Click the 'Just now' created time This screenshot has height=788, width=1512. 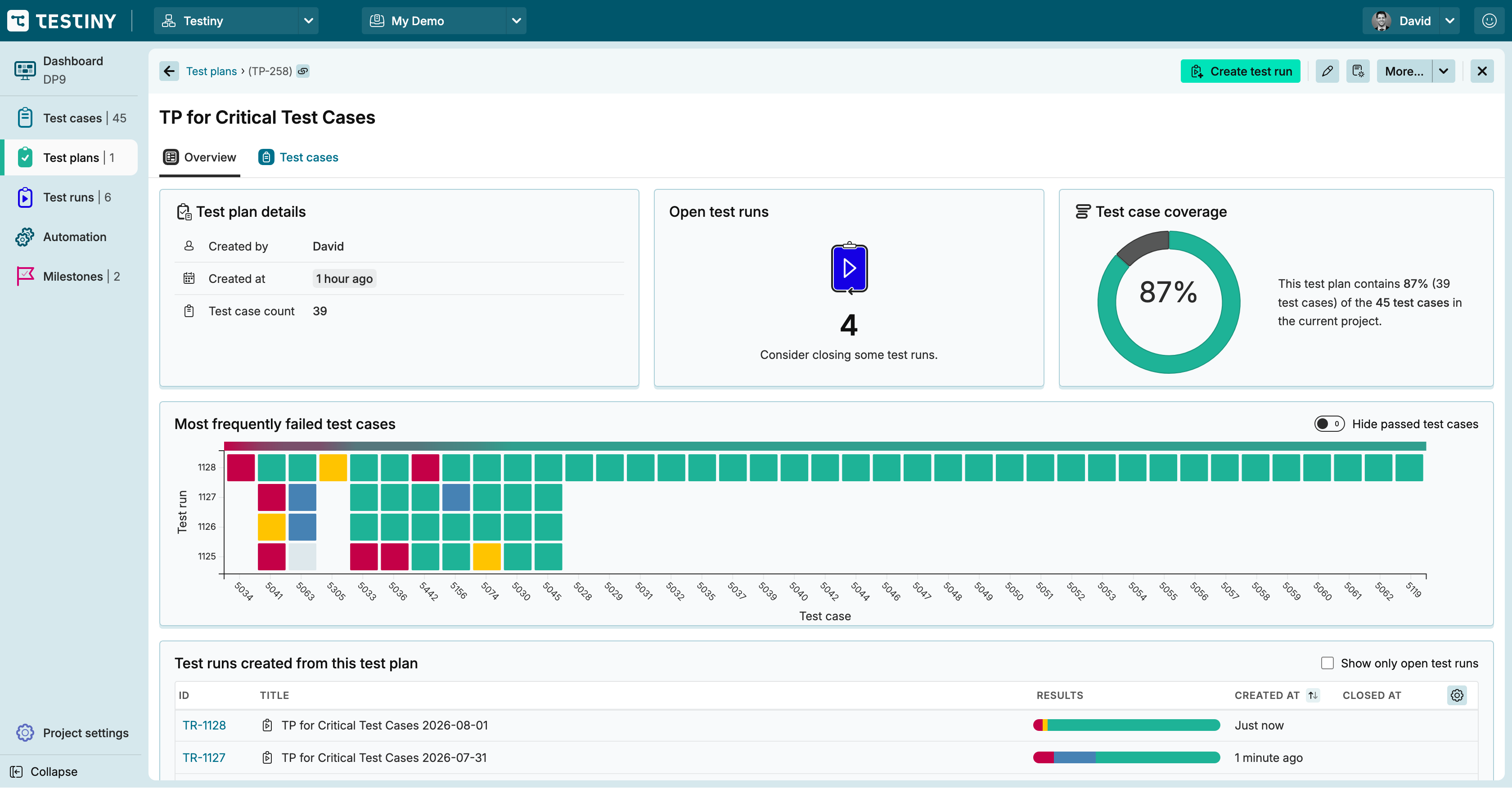[1259, 725]
